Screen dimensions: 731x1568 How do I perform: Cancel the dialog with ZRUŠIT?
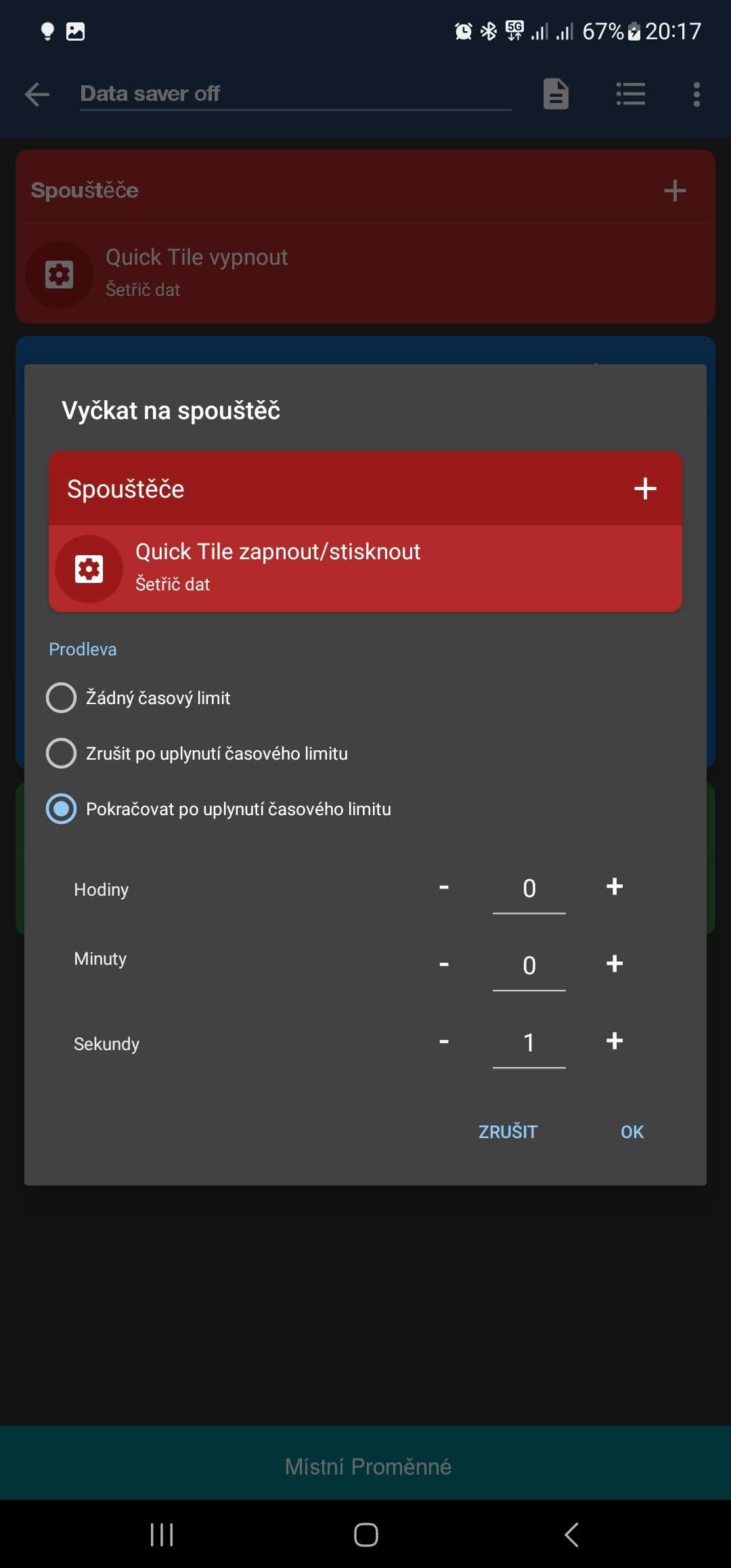pos(508,1132)
